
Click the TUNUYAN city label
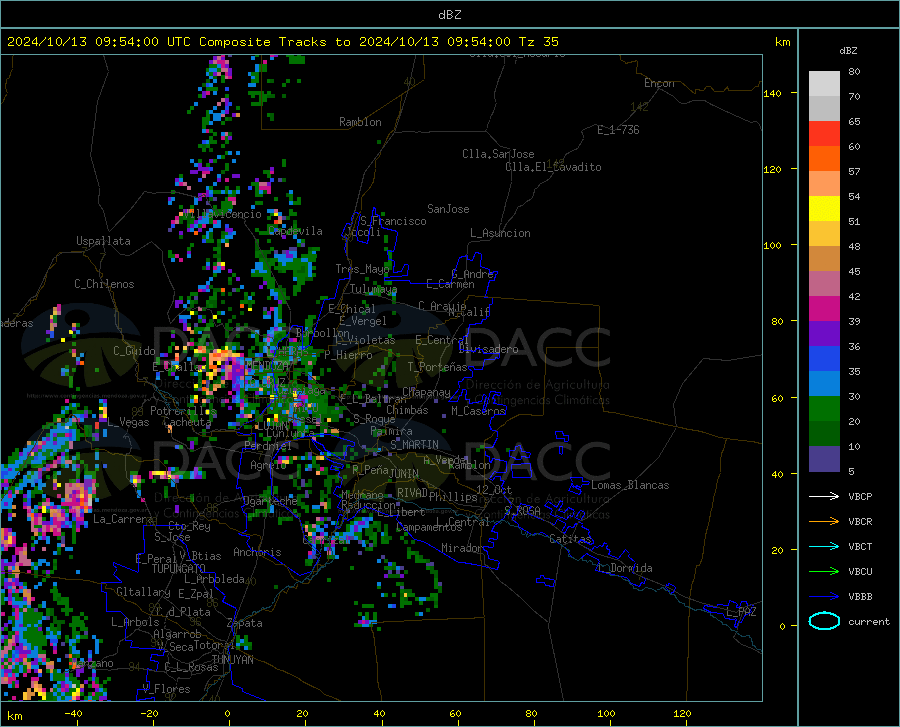pyautogui.click(x=232, y=659)
